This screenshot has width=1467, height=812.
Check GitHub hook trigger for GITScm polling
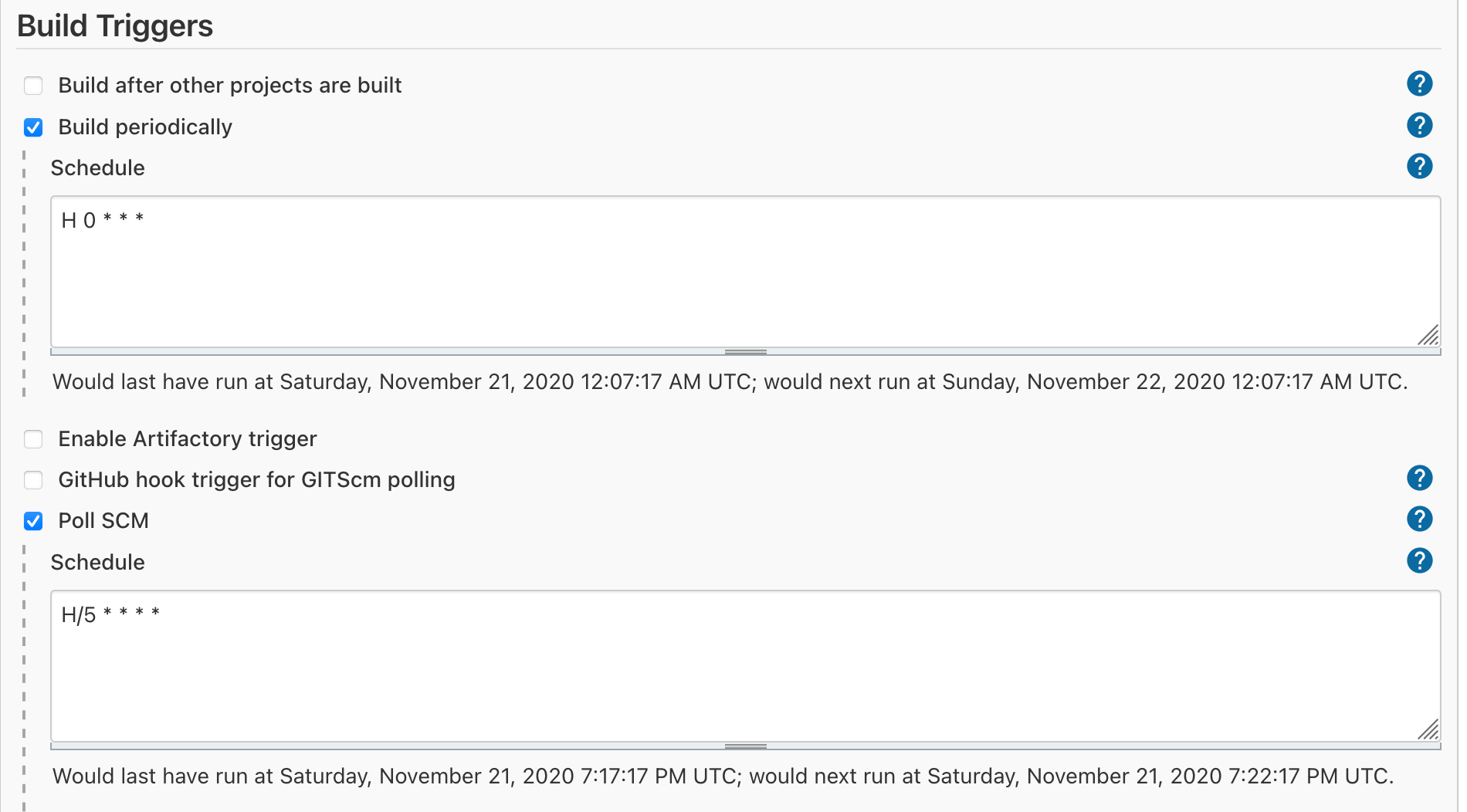click(33, 480)
